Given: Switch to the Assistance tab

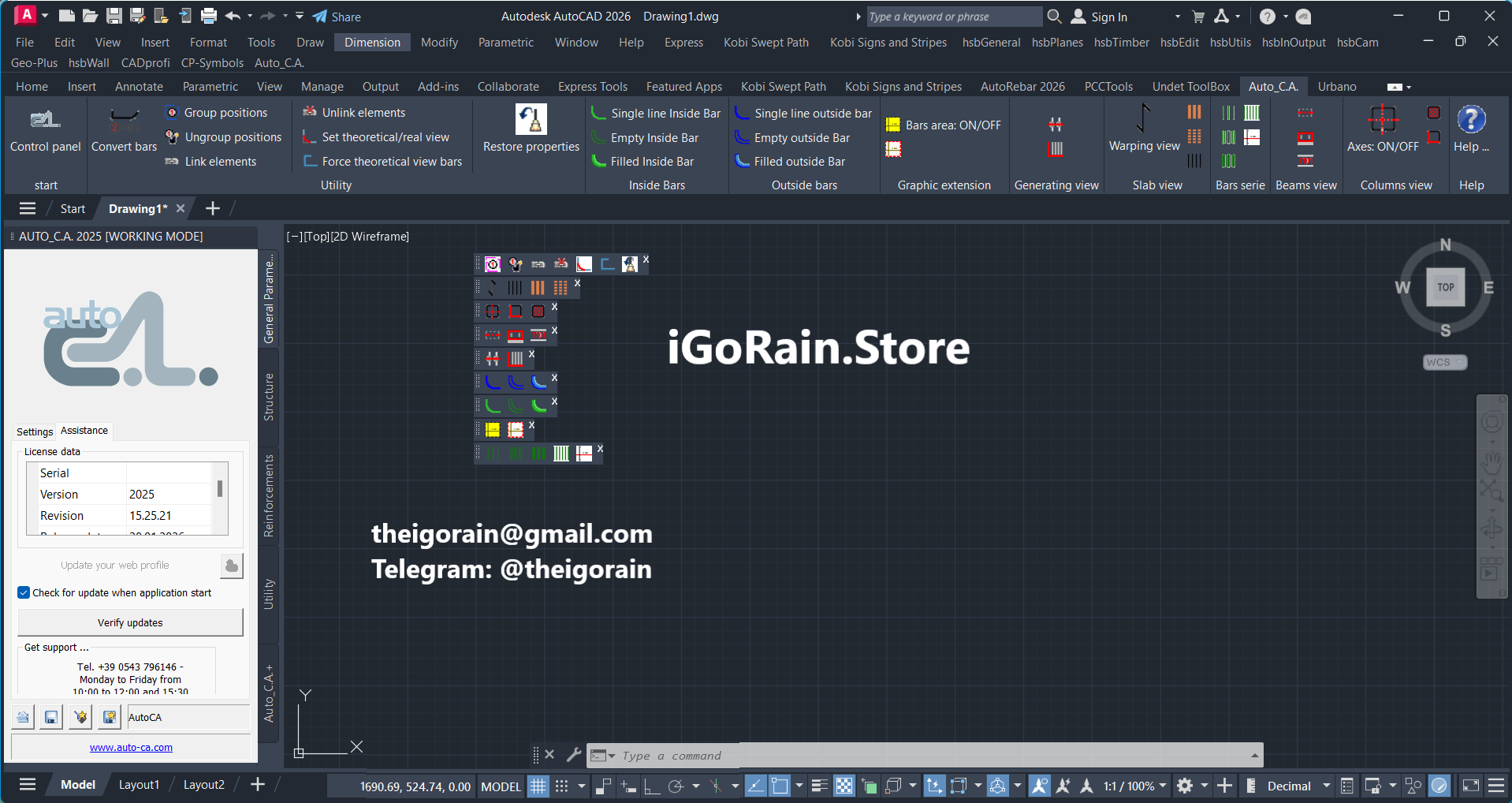Looking at the screenshot, I should 84,431.
